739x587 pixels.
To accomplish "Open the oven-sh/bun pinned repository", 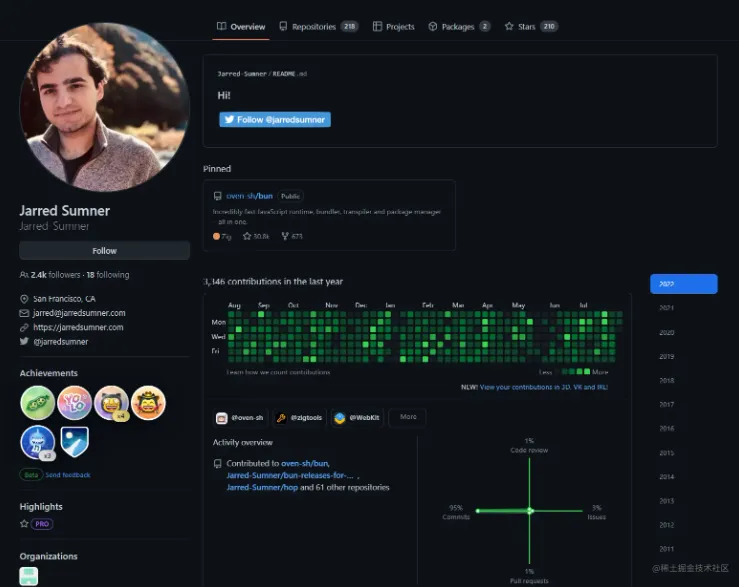I will coord(249,196).
